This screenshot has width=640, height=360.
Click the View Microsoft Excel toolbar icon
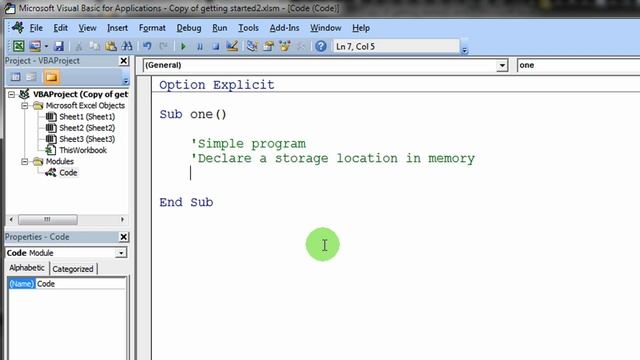pyautogui.click(x=18, y=46)
